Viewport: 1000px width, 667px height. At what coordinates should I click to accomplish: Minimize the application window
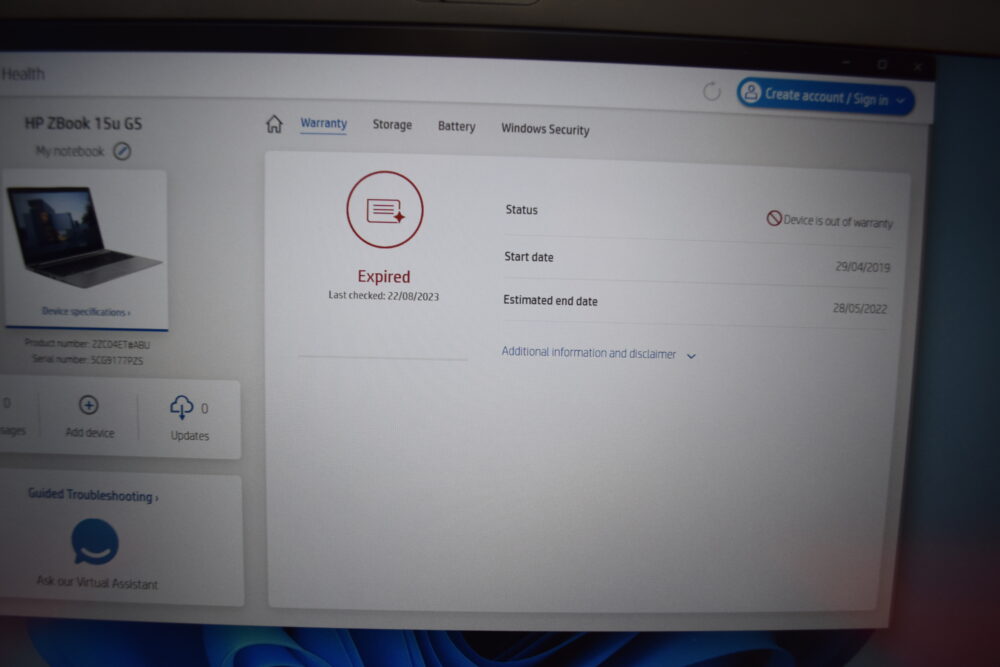pyautogui.click(x=846, y=63)
